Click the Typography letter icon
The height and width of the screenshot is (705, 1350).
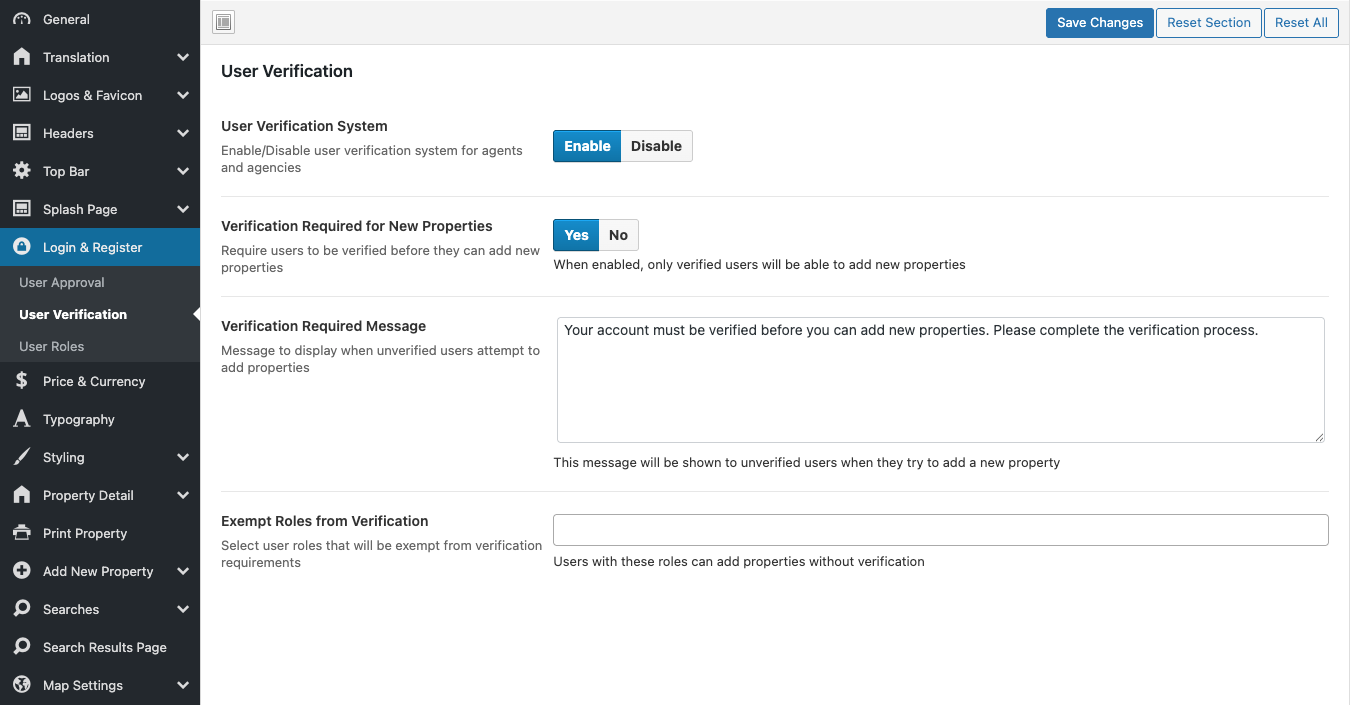(x=21, y=419)
